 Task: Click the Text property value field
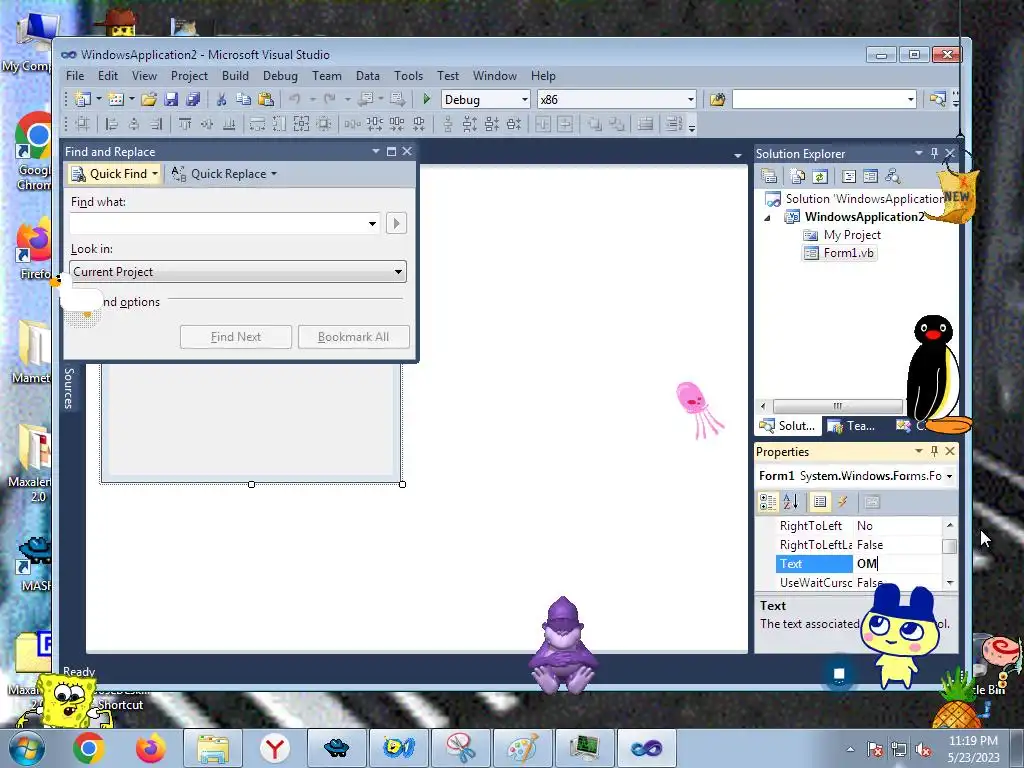(x=897, y=564)
